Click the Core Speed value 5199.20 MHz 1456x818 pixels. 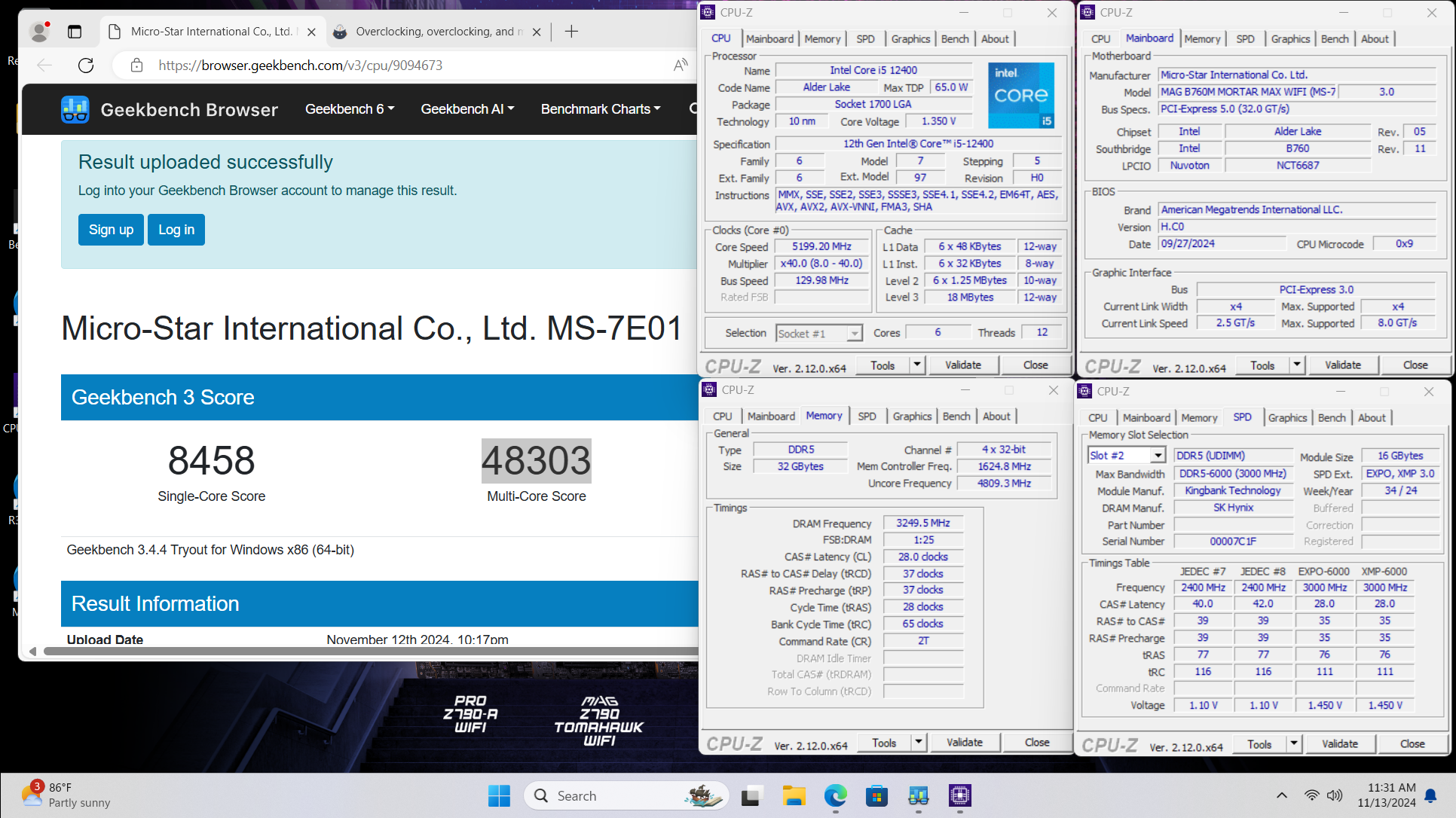tap(821, 246)
